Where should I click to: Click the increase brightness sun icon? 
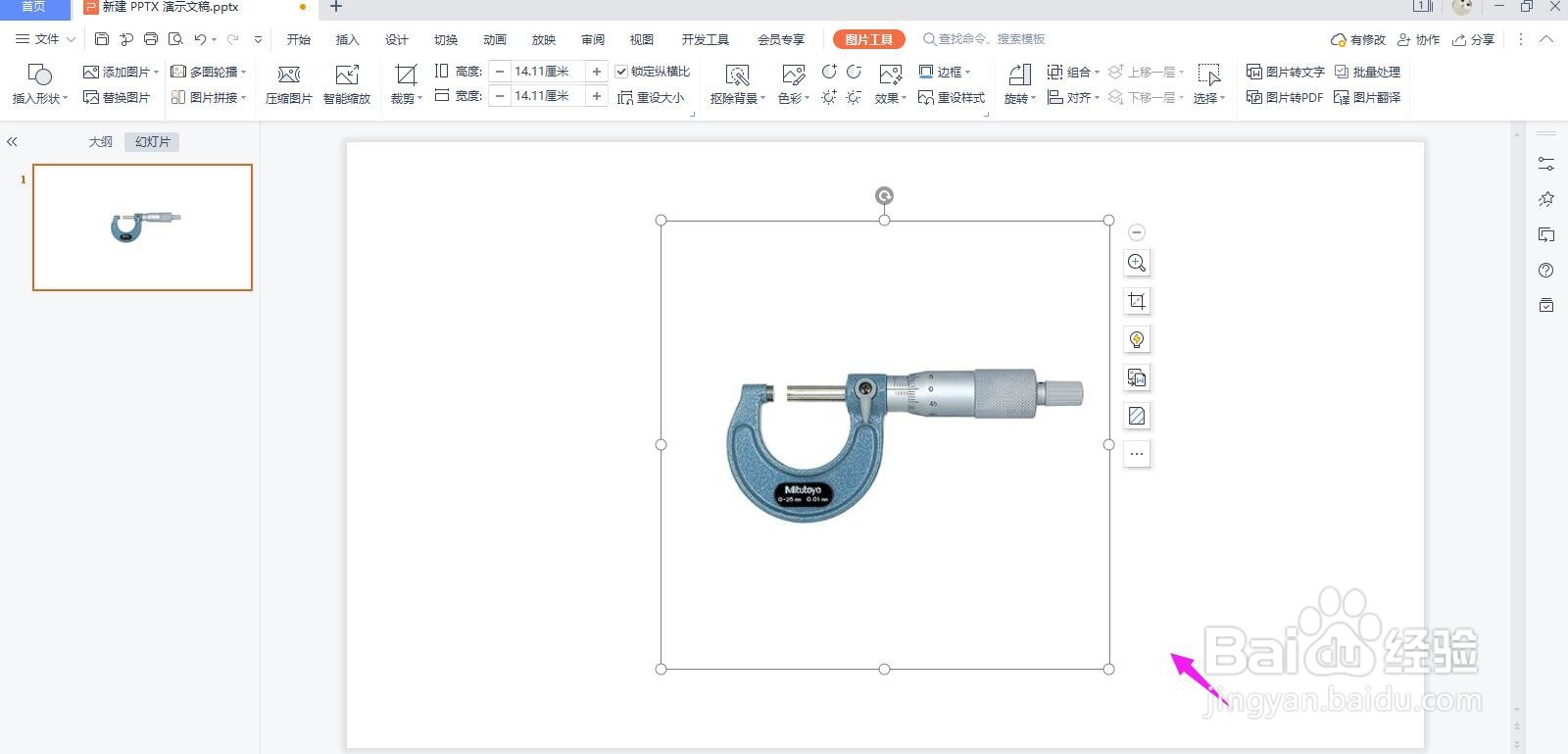tap(829, 97)
